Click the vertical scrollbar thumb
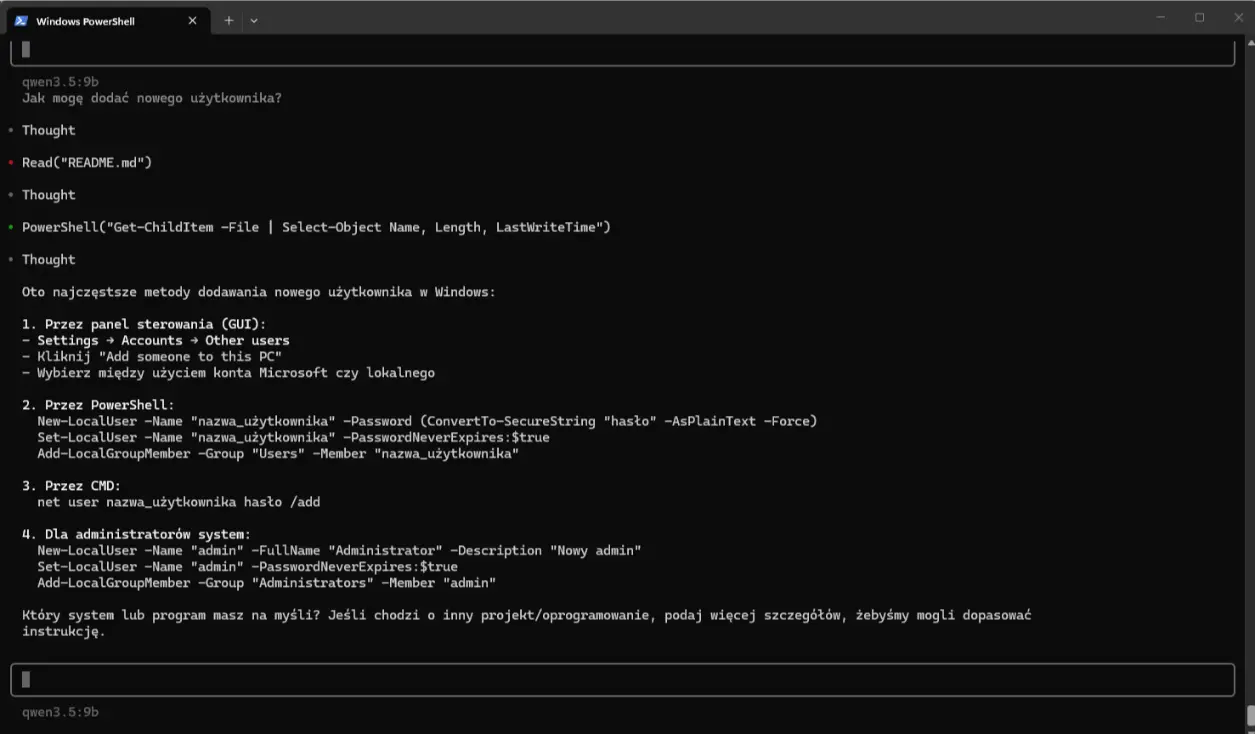The width and height of the screenshot is (1255, 734). point(1250,718)
